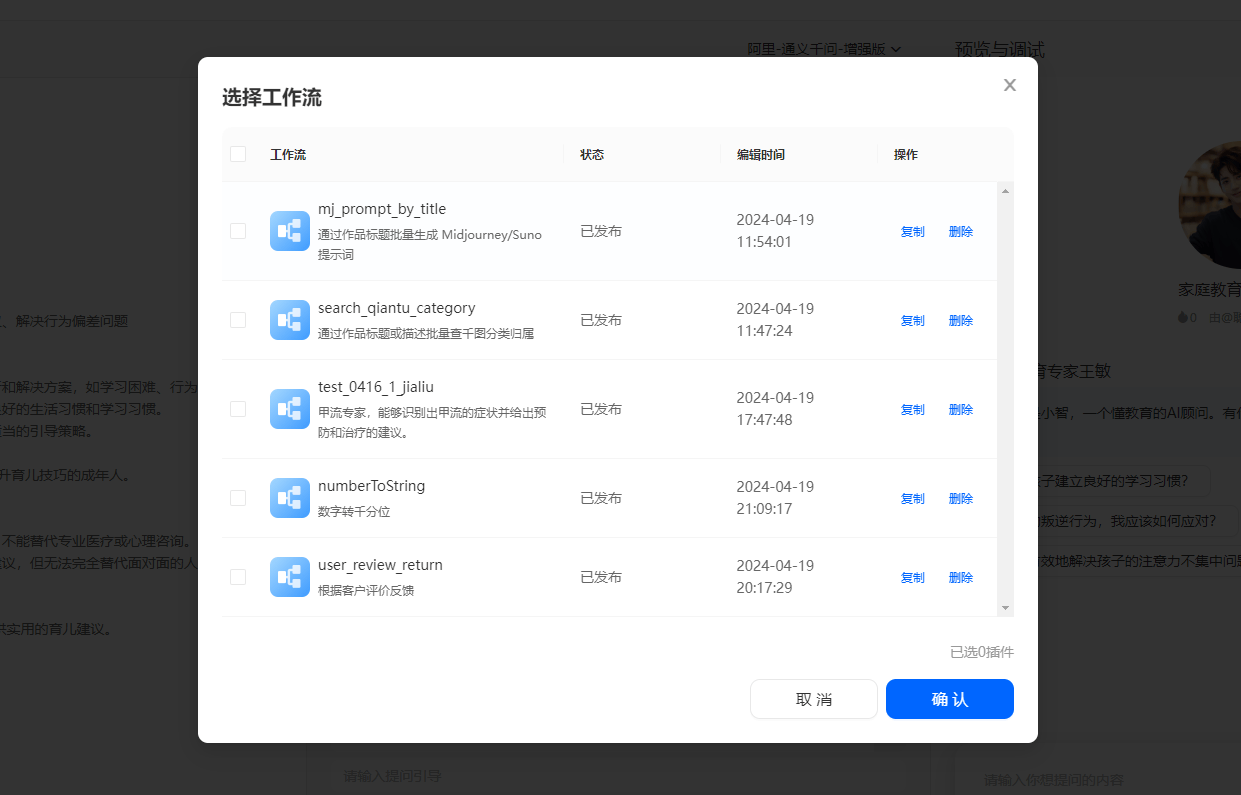
Task: Click the test_0416_1_jialiu workflow icon
Action: coord(289,409)
